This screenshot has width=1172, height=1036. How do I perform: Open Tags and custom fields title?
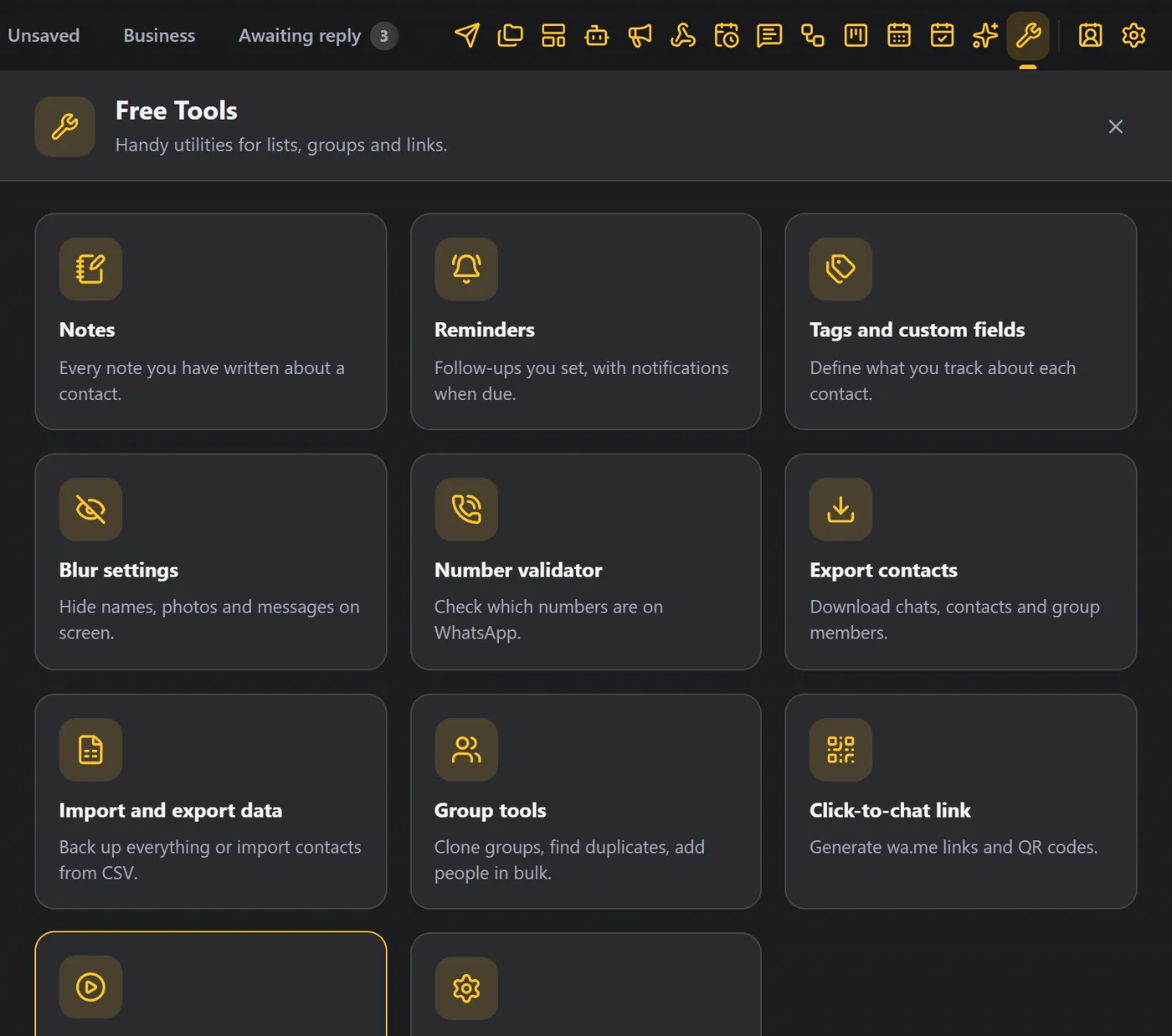tap(917, 330)
